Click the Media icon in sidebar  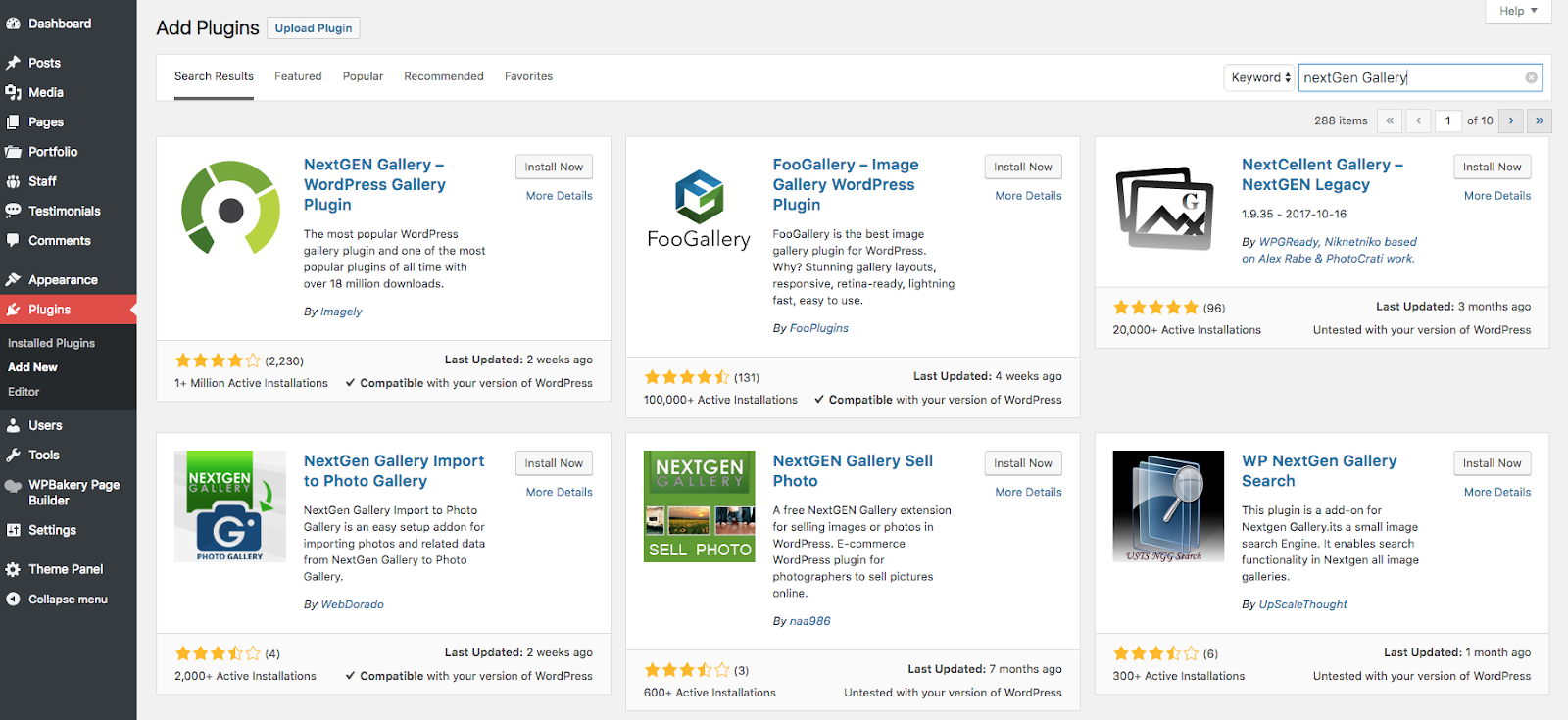click(x=13, y=92)
